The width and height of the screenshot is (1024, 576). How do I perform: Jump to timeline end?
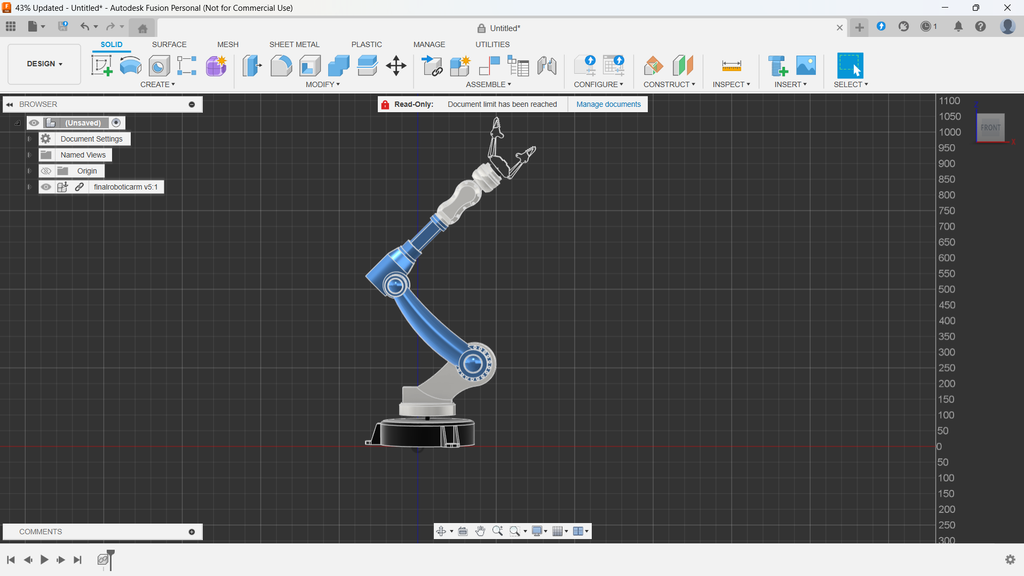coord(78,560)
